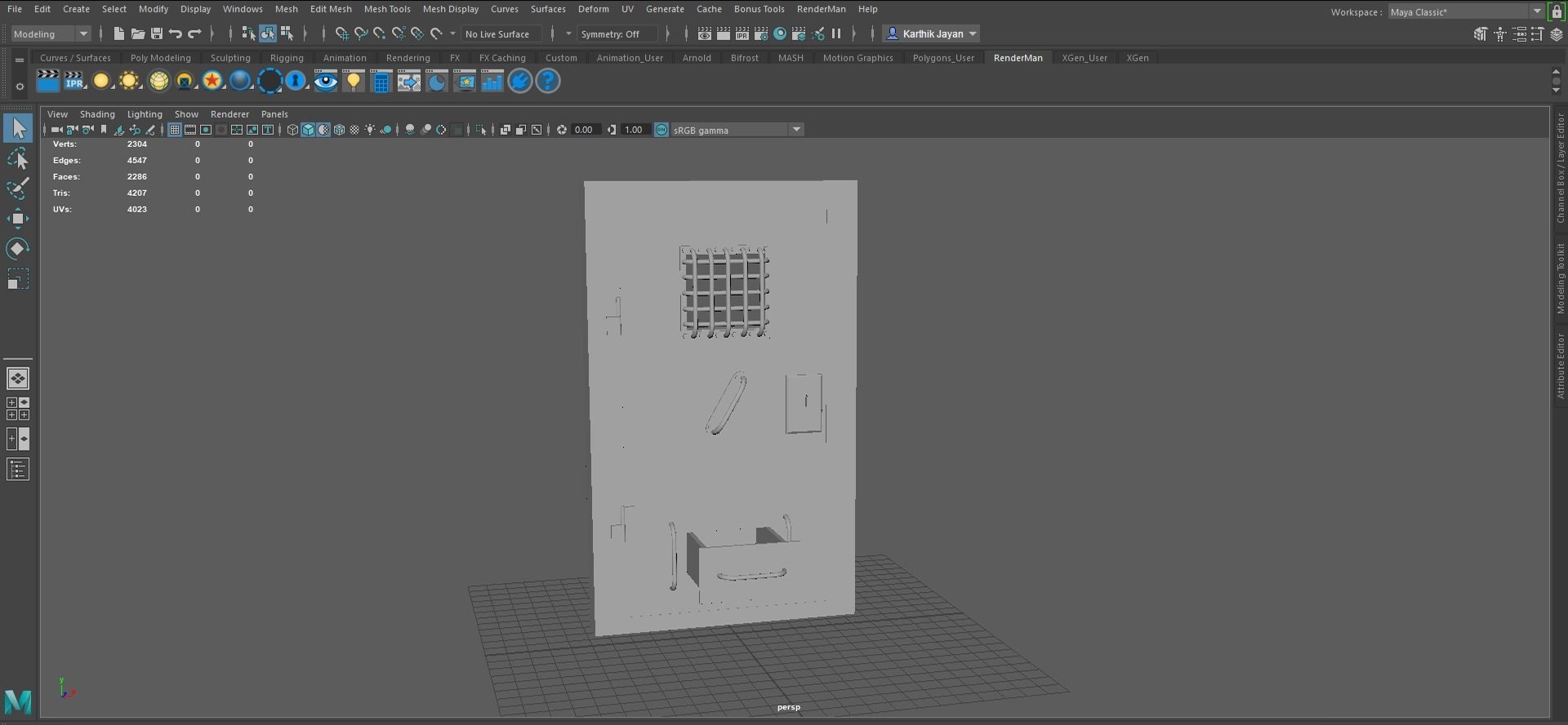Open the shelf tab list menu icon
This screenshot has width=1568, height=725.
[20, 59]
